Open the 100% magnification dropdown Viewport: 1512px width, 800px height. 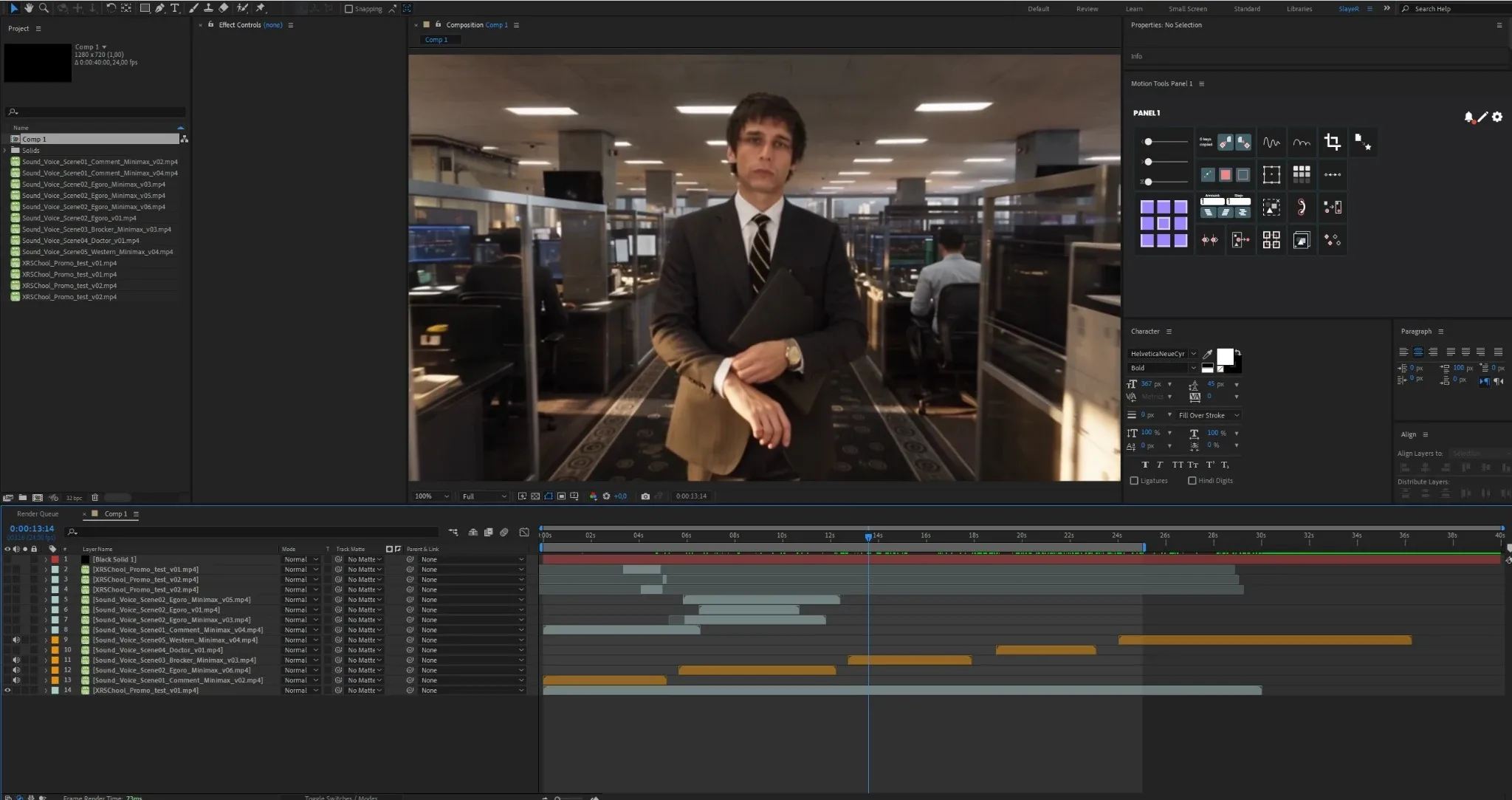pos(431,496)
